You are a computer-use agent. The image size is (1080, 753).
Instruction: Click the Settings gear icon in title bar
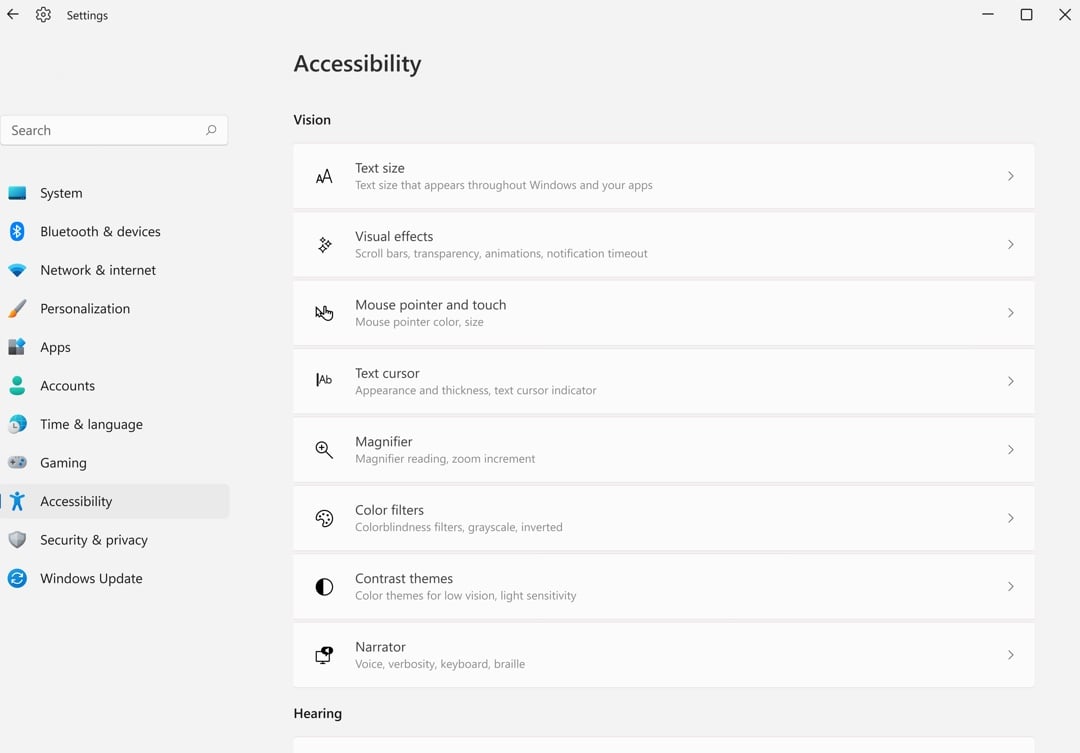tap(43, 15)
